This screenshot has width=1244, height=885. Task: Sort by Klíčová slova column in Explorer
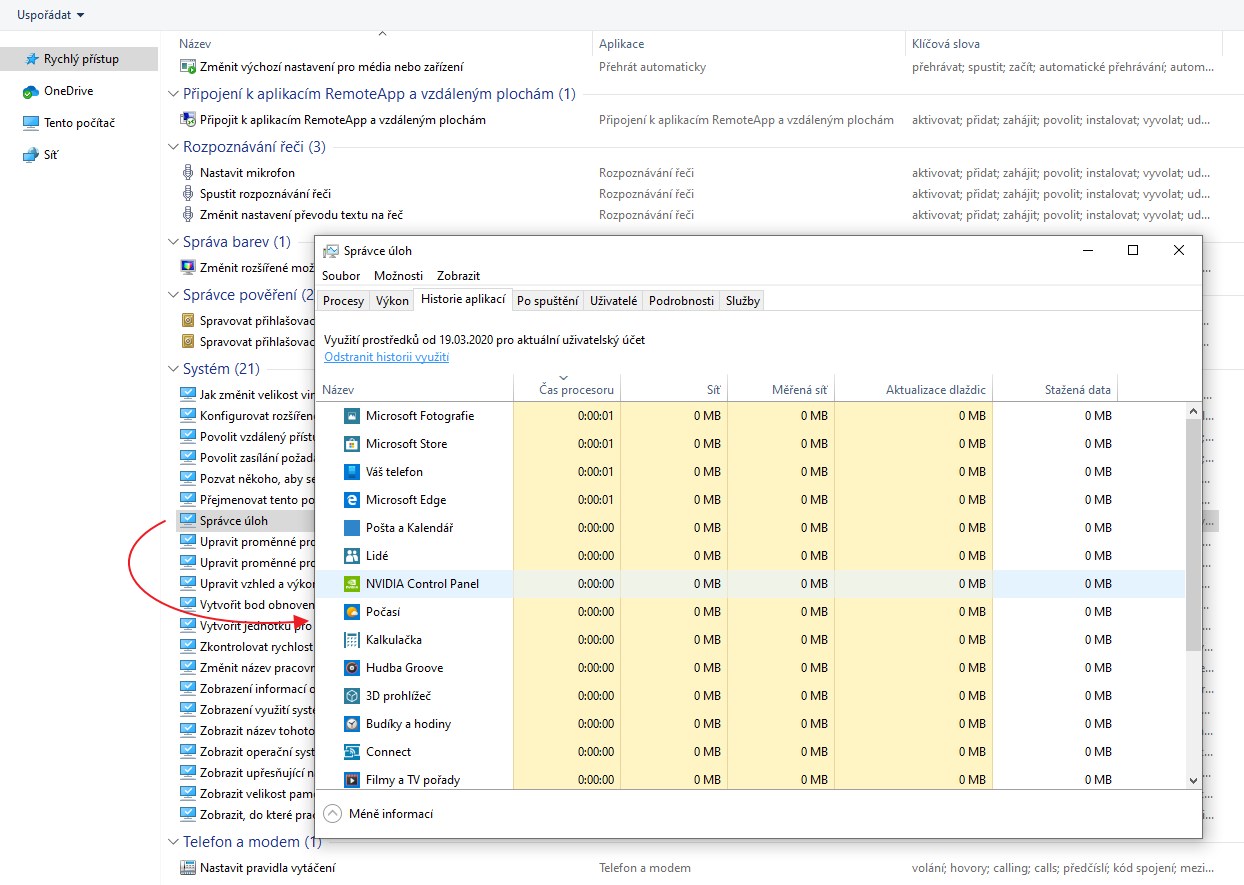pyautogui.click(x=1063, y=44)
